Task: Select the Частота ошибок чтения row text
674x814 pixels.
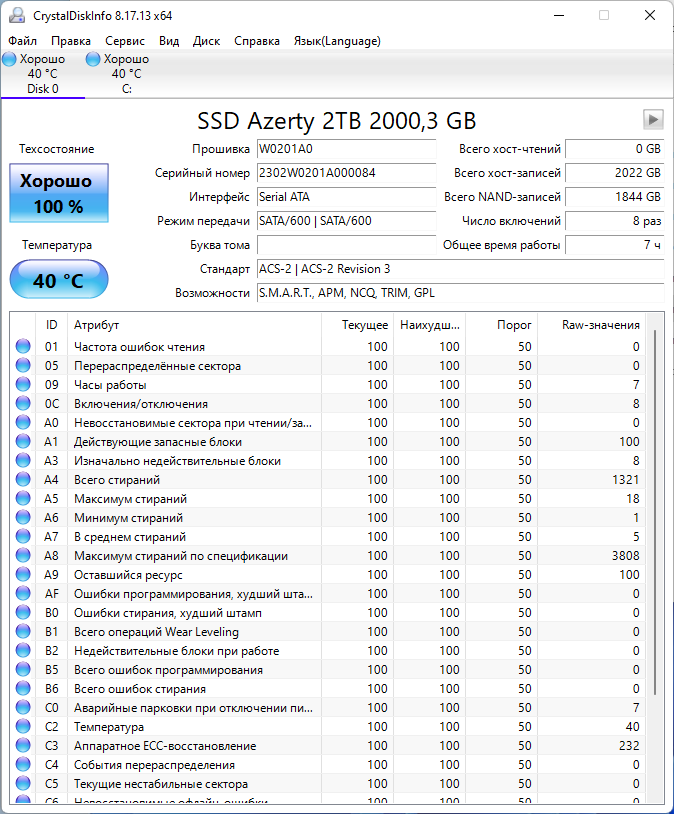Action: 139,347
